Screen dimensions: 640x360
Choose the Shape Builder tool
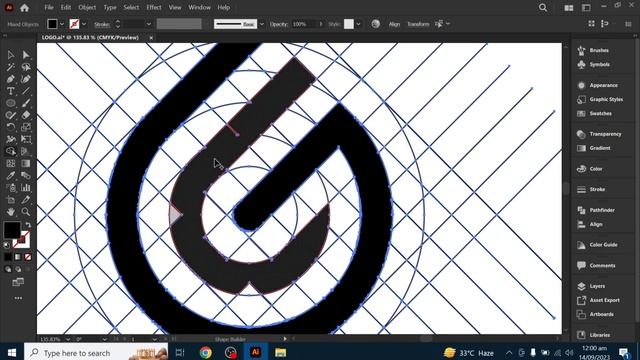click(x=11, y=151)
